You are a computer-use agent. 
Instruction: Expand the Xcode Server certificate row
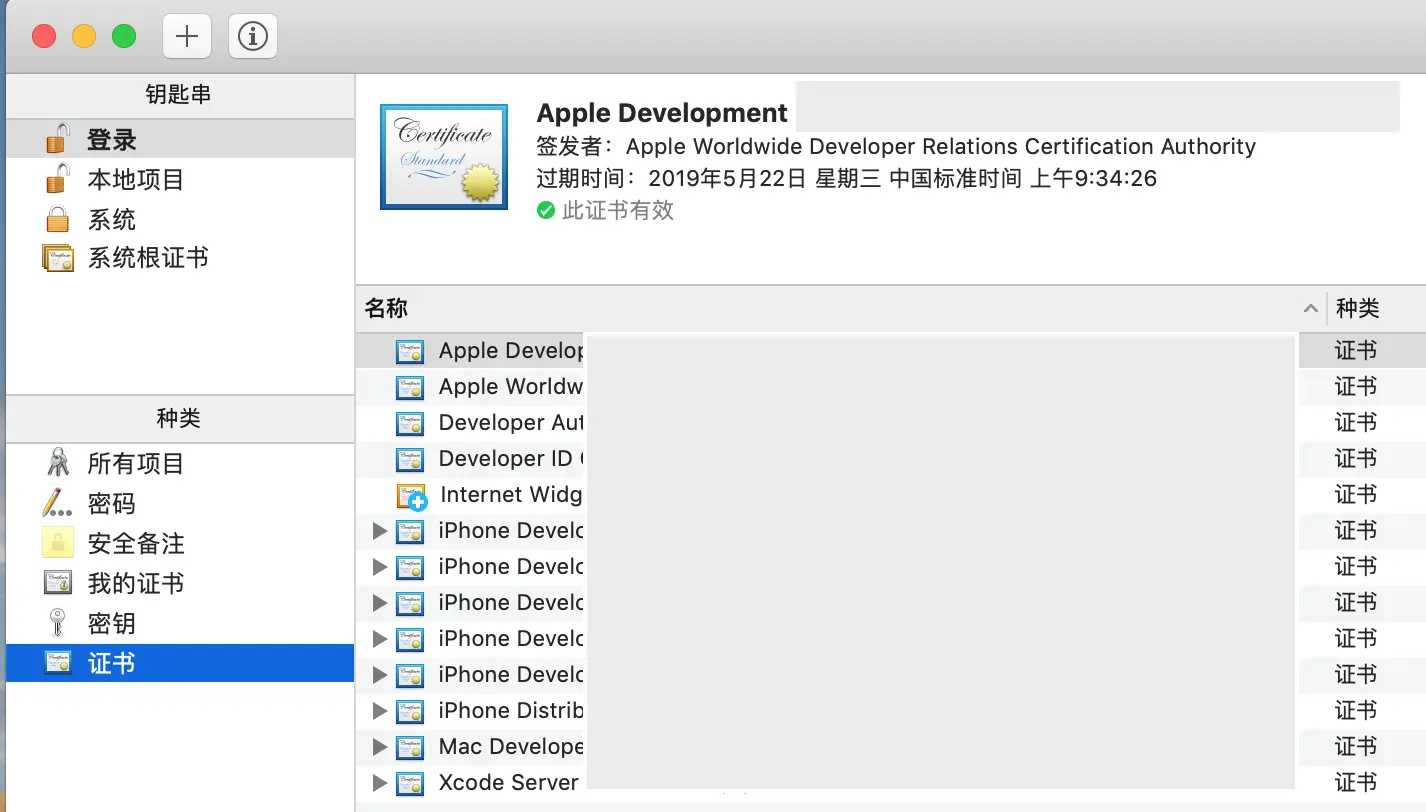click(379, 783)
